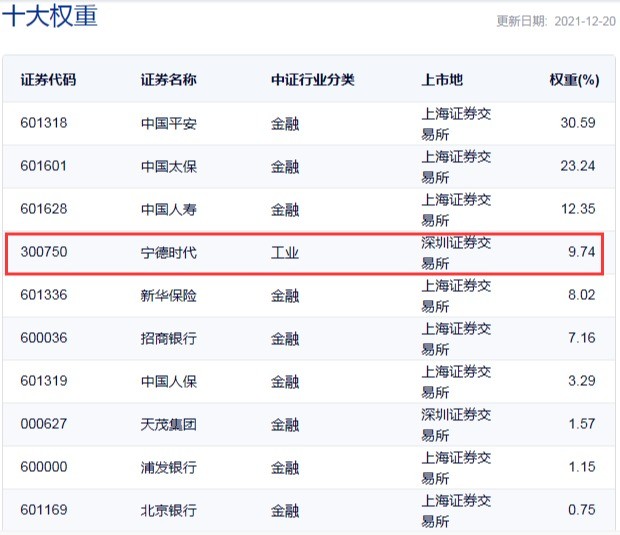This screenshot has width=620, height=535.
Task: Select security code 601169
Action: [44, 511]
